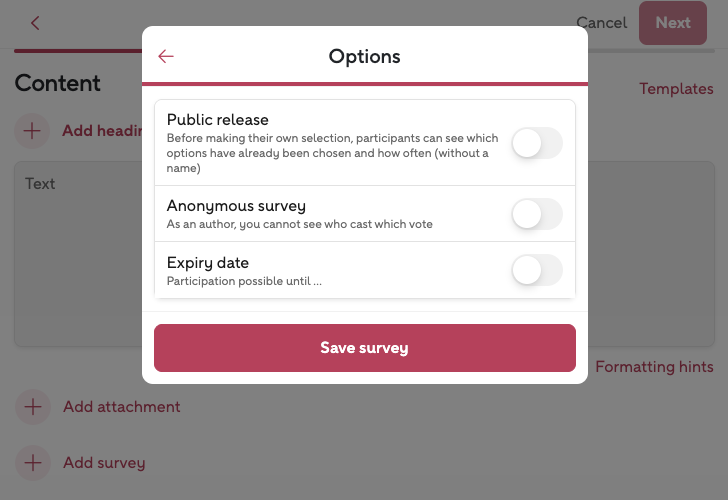Select the Public release option row title
This screenshot has width=728, height=500.
217,120
